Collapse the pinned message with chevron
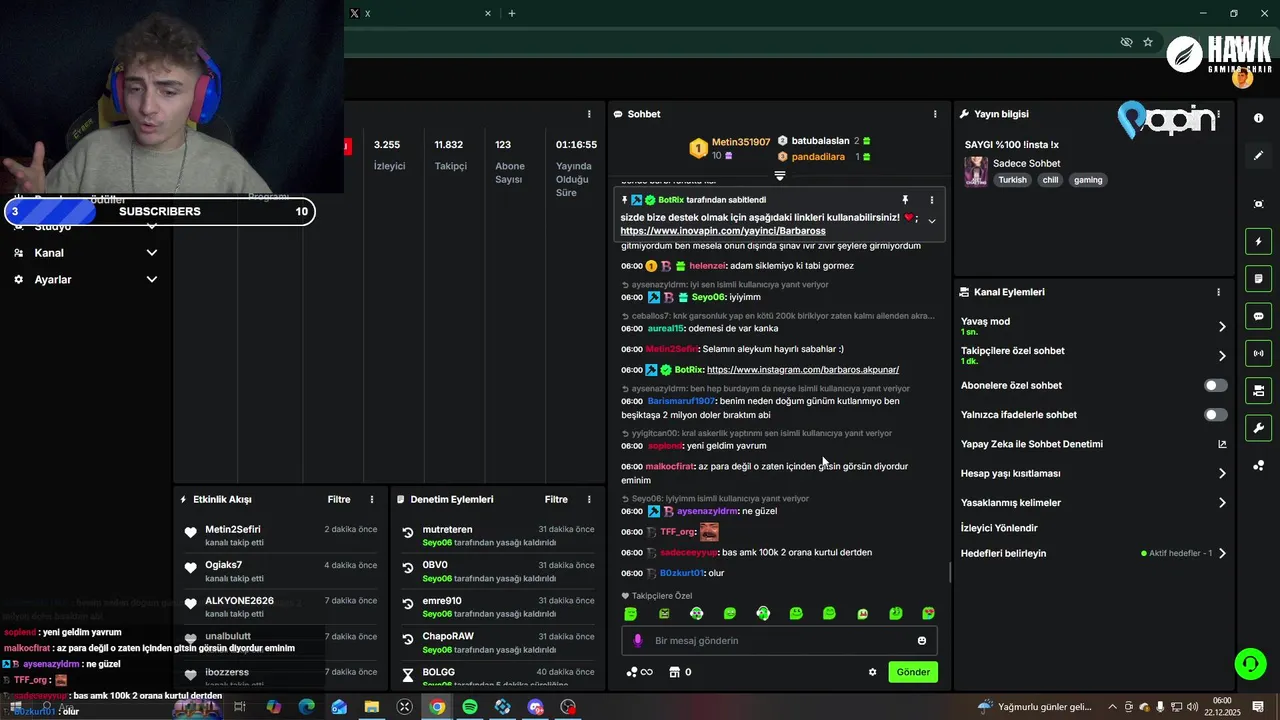The width and height of the screenshot is (1280, 720). tap(932, 221)
